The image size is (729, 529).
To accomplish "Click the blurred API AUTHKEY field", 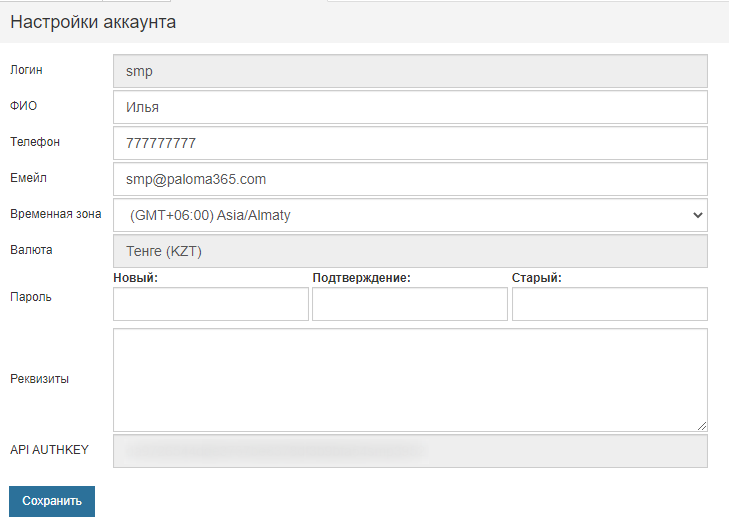I will [x=410, y=451].
